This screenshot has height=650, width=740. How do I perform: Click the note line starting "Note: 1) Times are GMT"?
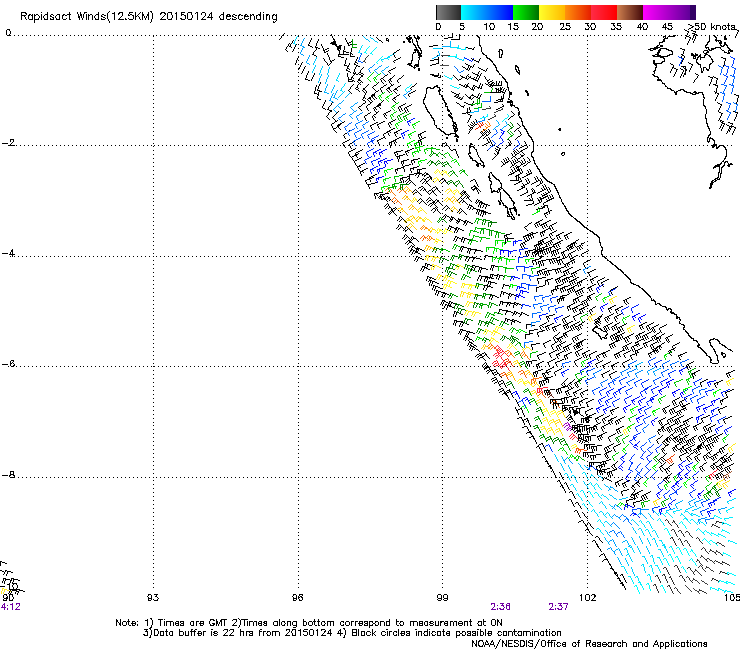[309, 623]
